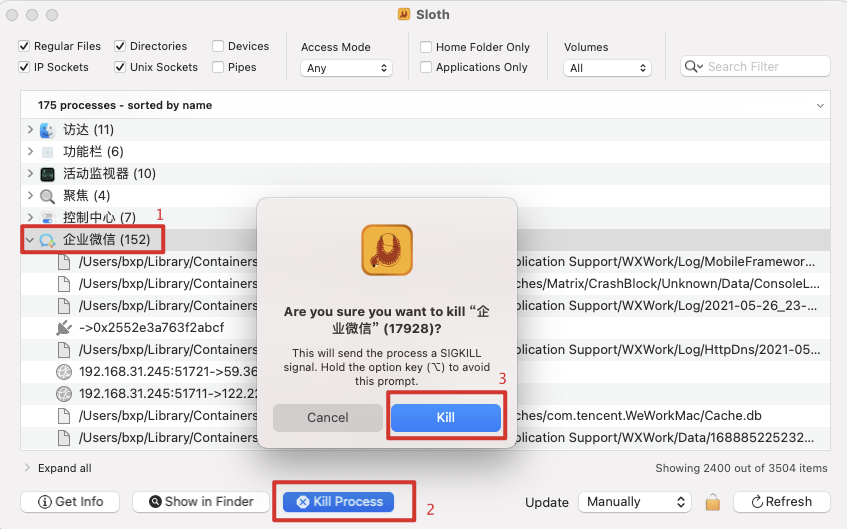Click the Get Info button

point(70,502)
